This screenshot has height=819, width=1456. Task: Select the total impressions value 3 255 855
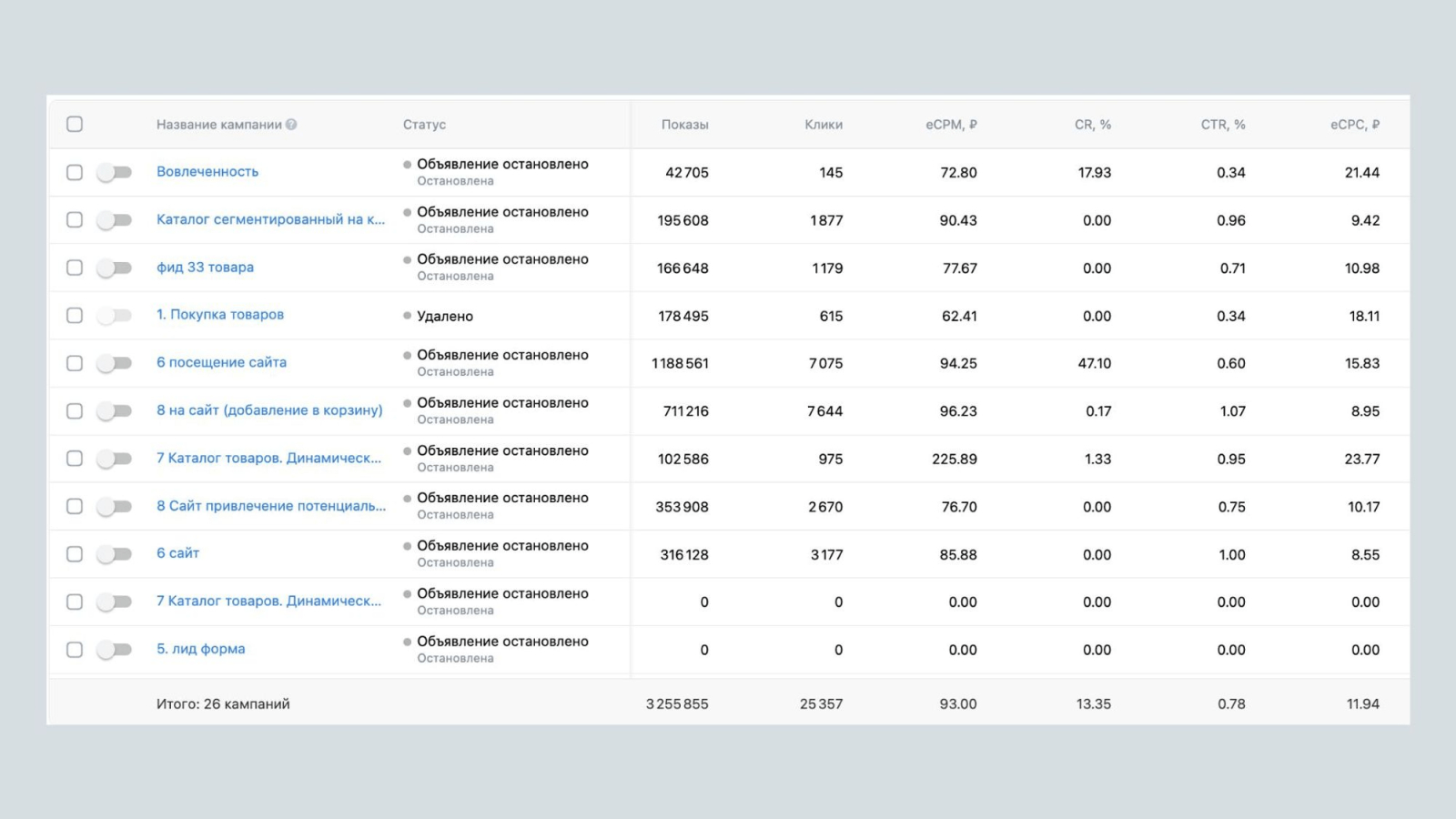[x=677, y=704]
